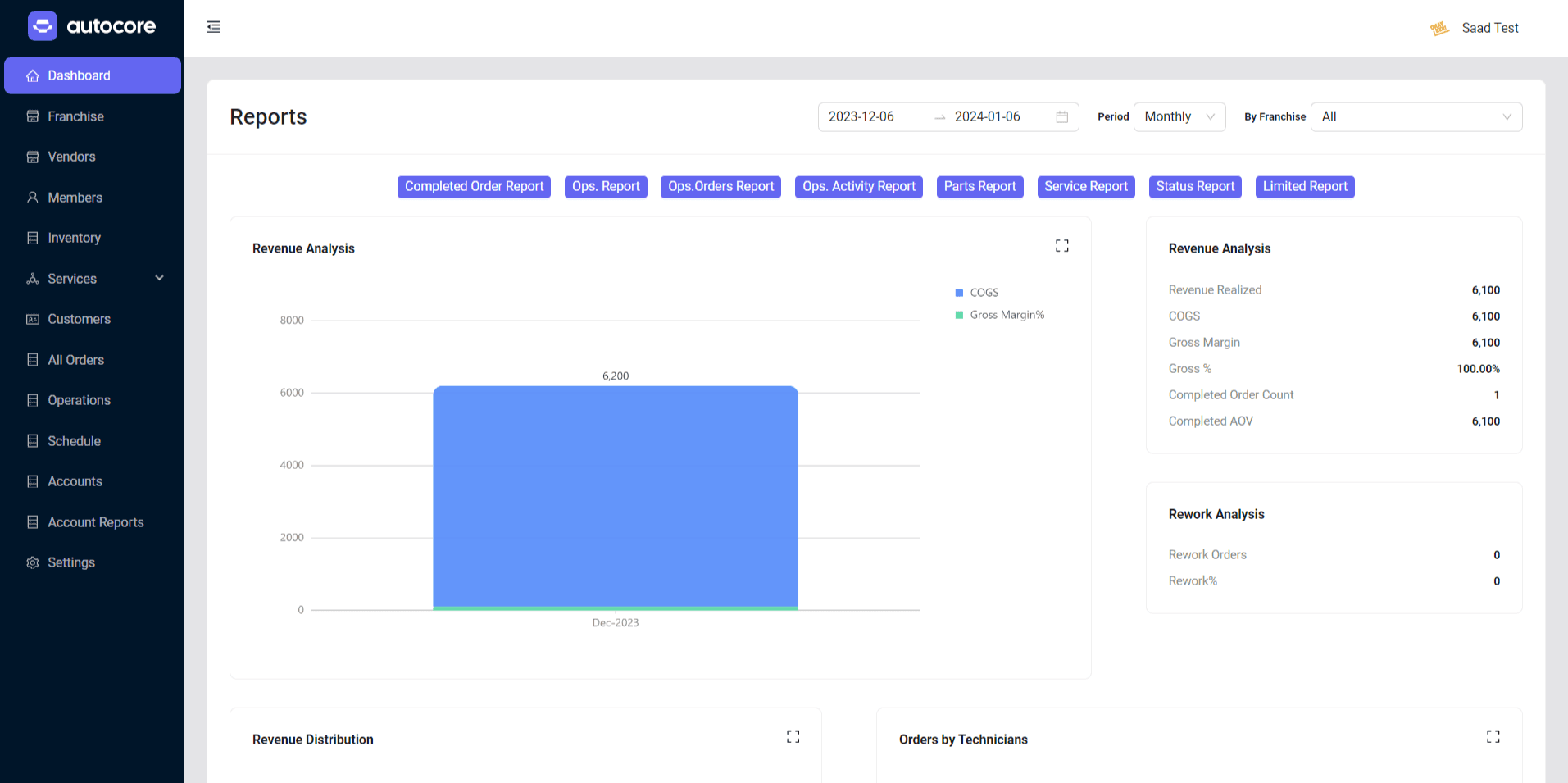The height and width of the screenshot is (783, 1568).
Task: Go to Dashboard in the sidebar
Action: [x=93, y=75]
